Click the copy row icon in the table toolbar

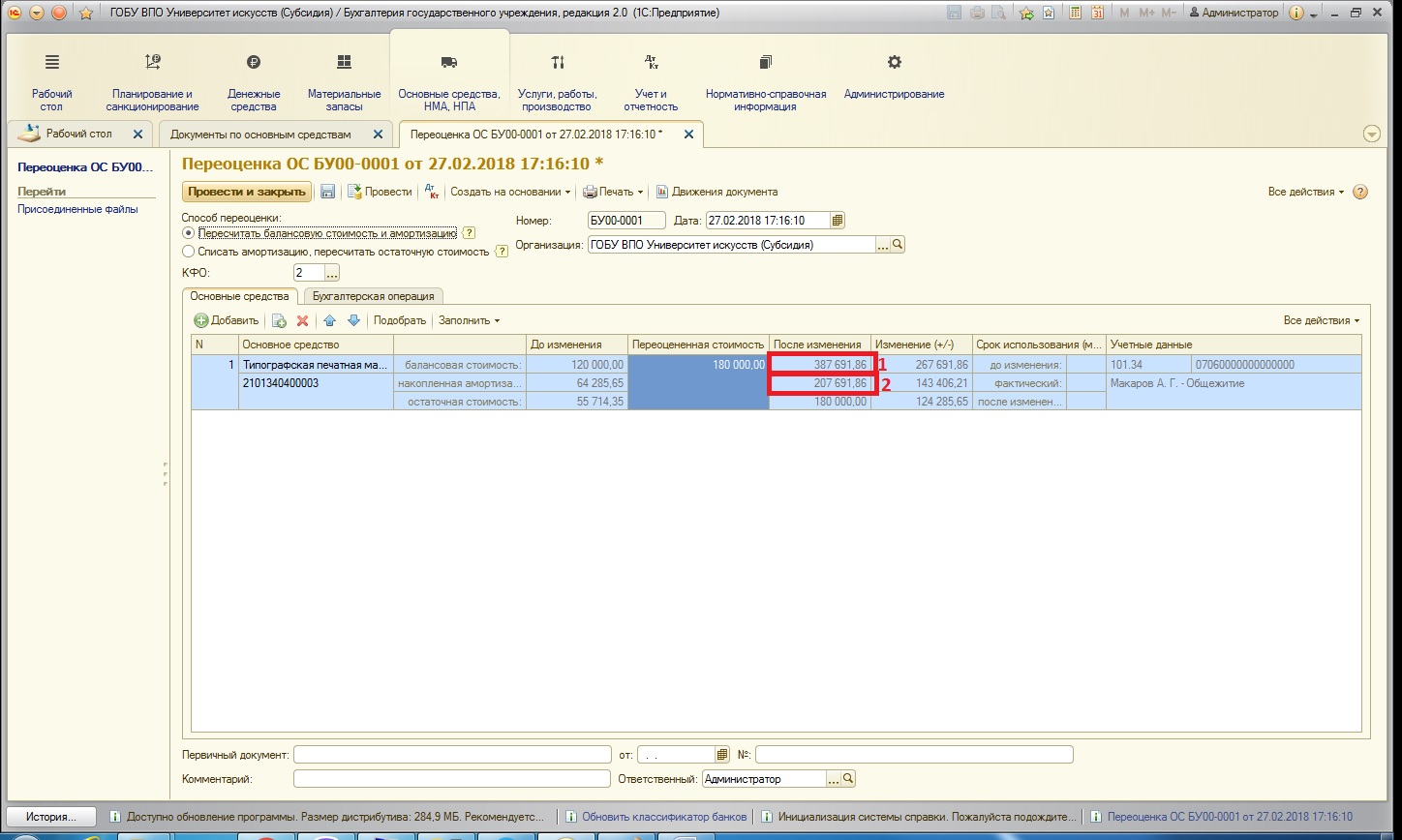coord(279,320)
